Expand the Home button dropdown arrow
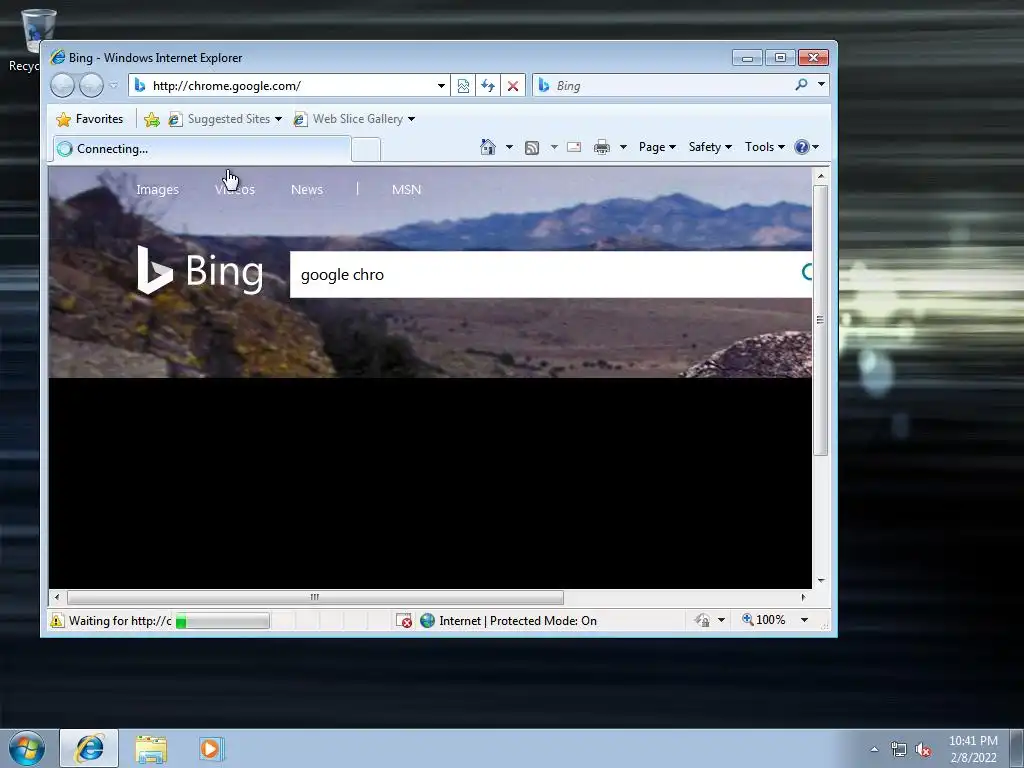 click(509, 148)
